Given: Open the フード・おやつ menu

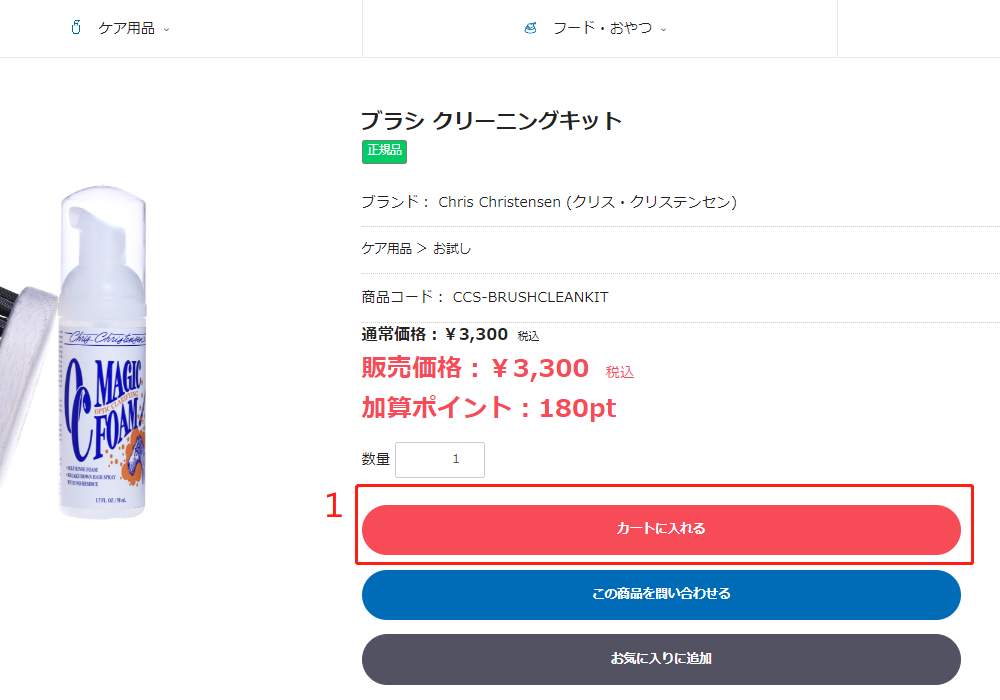Looking at the screenshot, I should pyautogui.click(x=602, y=28).
